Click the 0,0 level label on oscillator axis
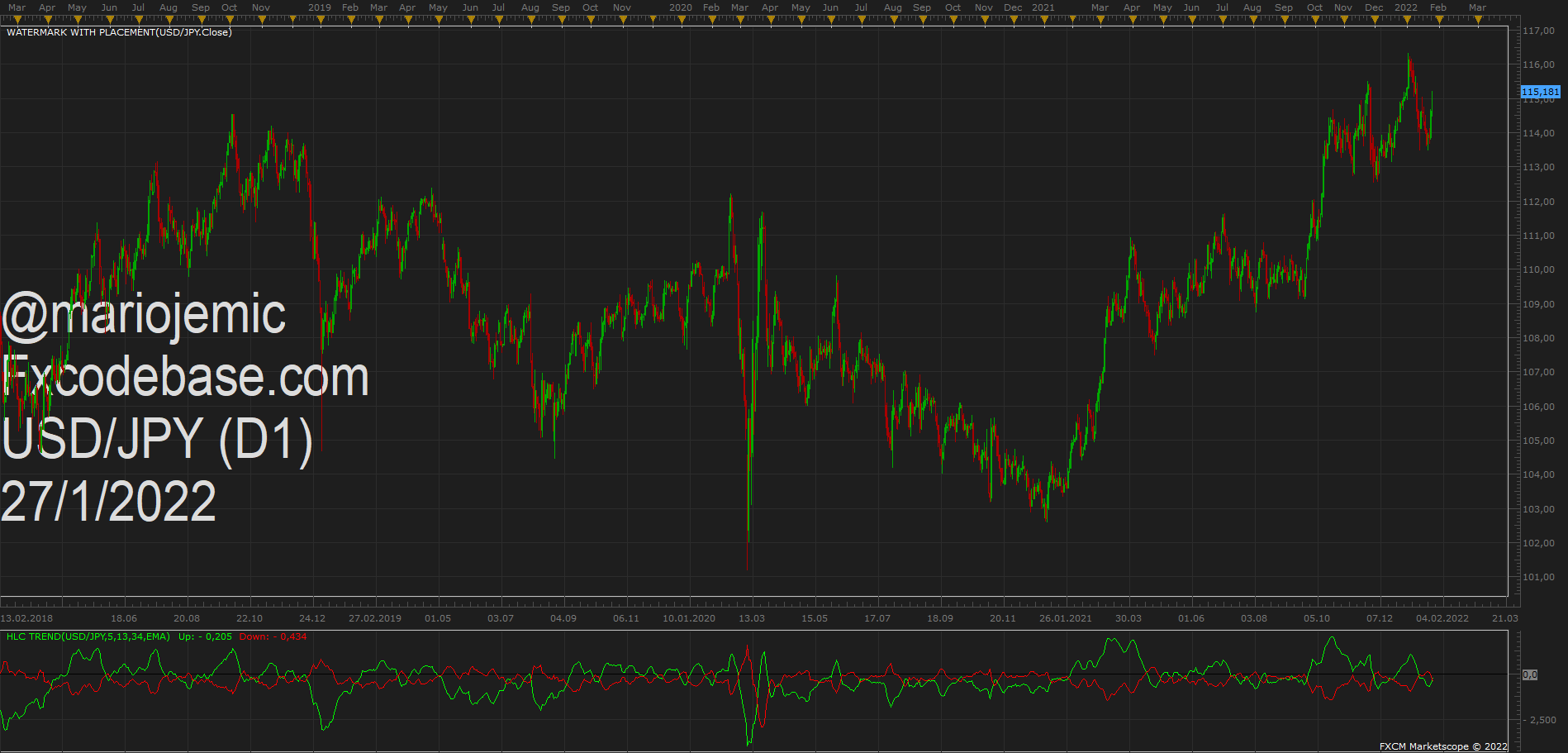1568x753 pixels. pos(1530,674)
